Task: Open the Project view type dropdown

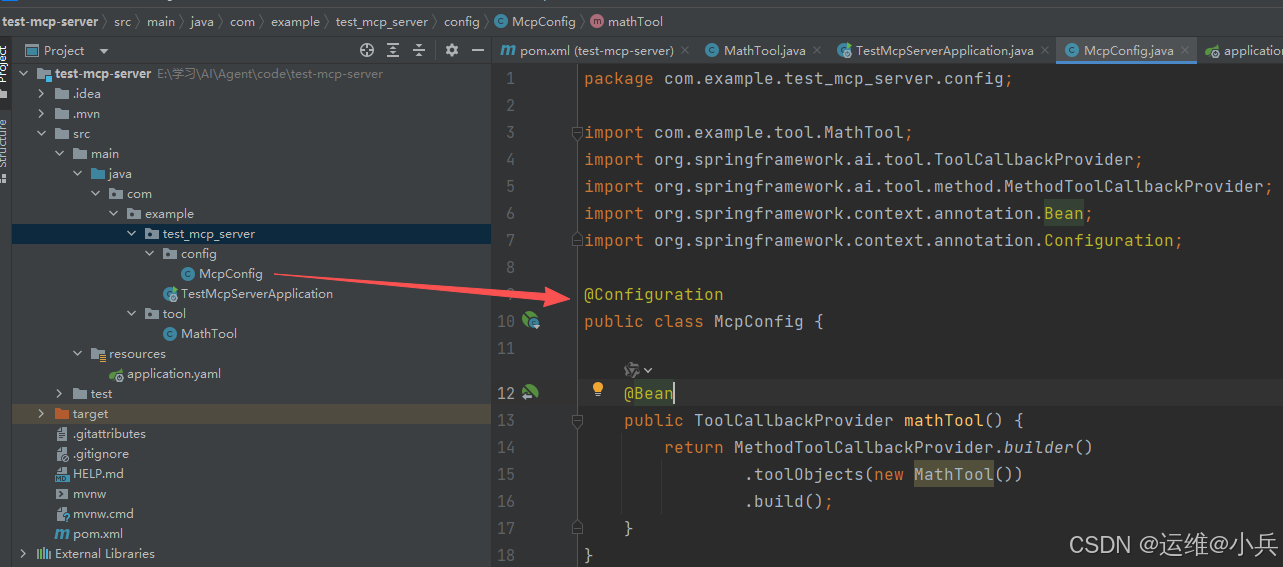Action: coord(104,51)
